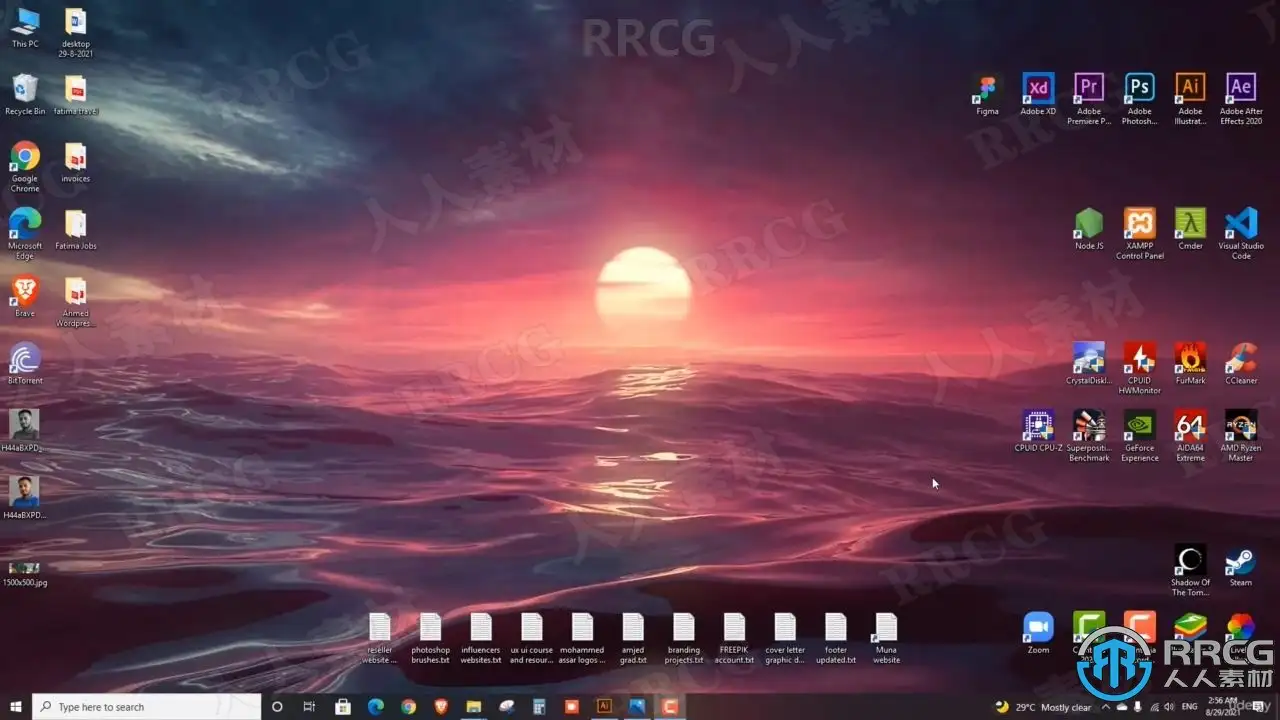Click the Muna website shortcut

point(886,638)
